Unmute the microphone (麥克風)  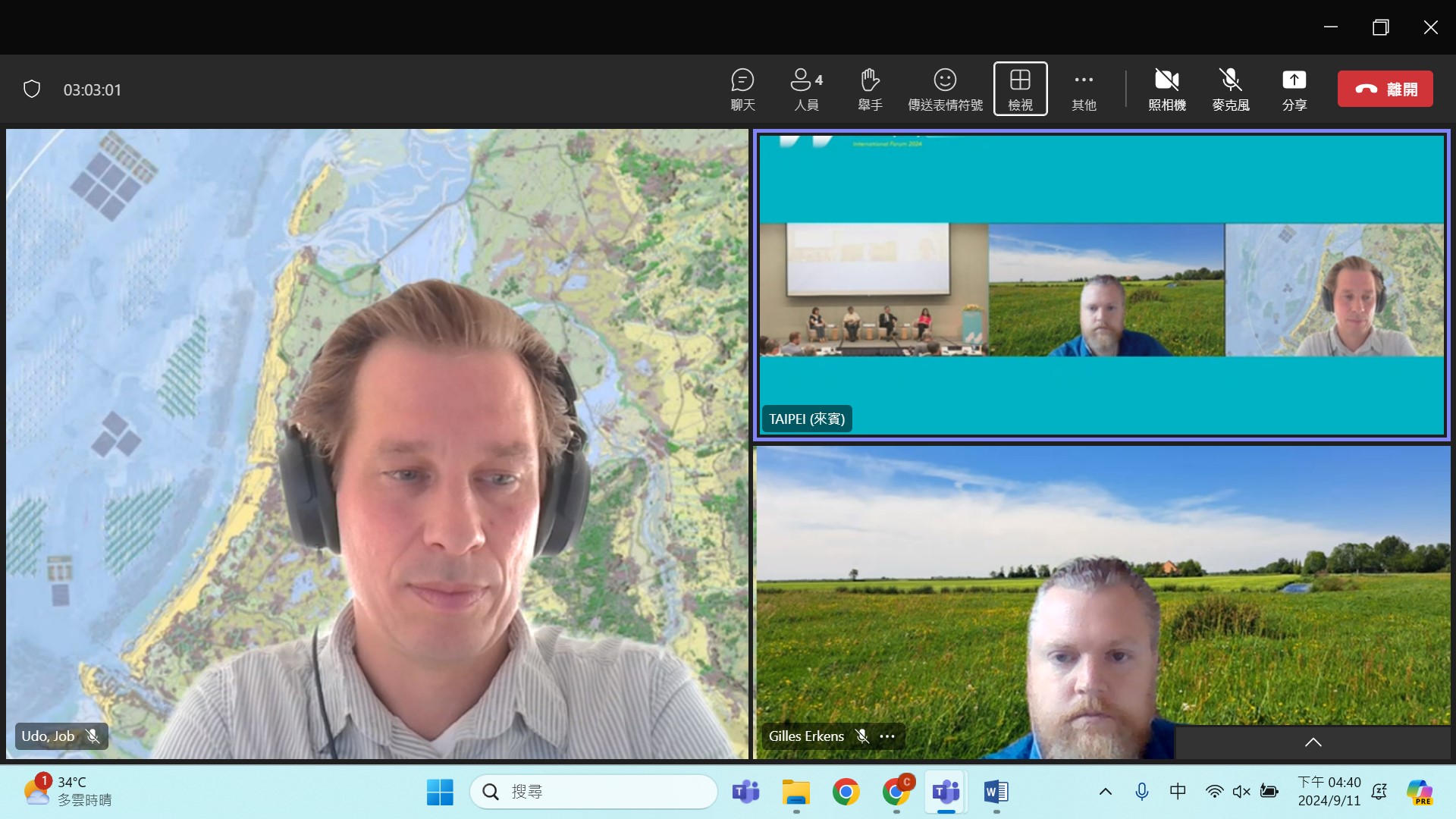(1230, 89)
